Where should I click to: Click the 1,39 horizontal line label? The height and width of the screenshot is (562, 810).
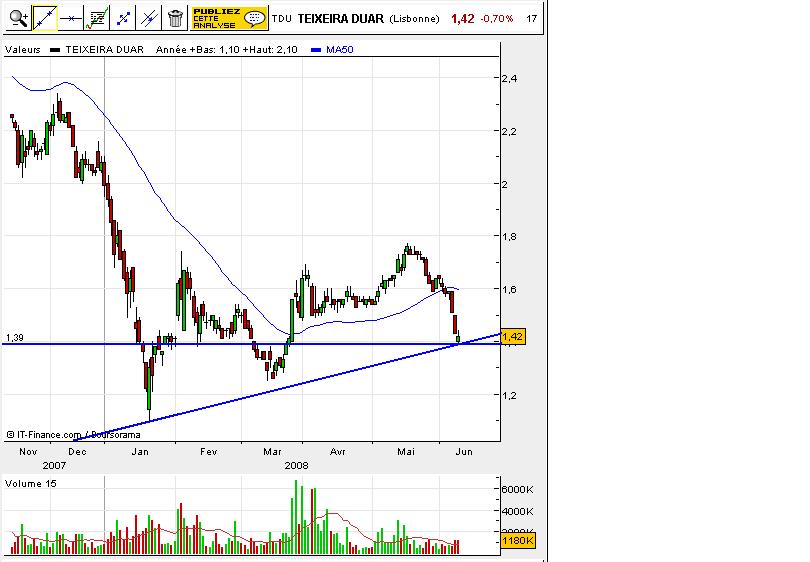pos(14,338)
